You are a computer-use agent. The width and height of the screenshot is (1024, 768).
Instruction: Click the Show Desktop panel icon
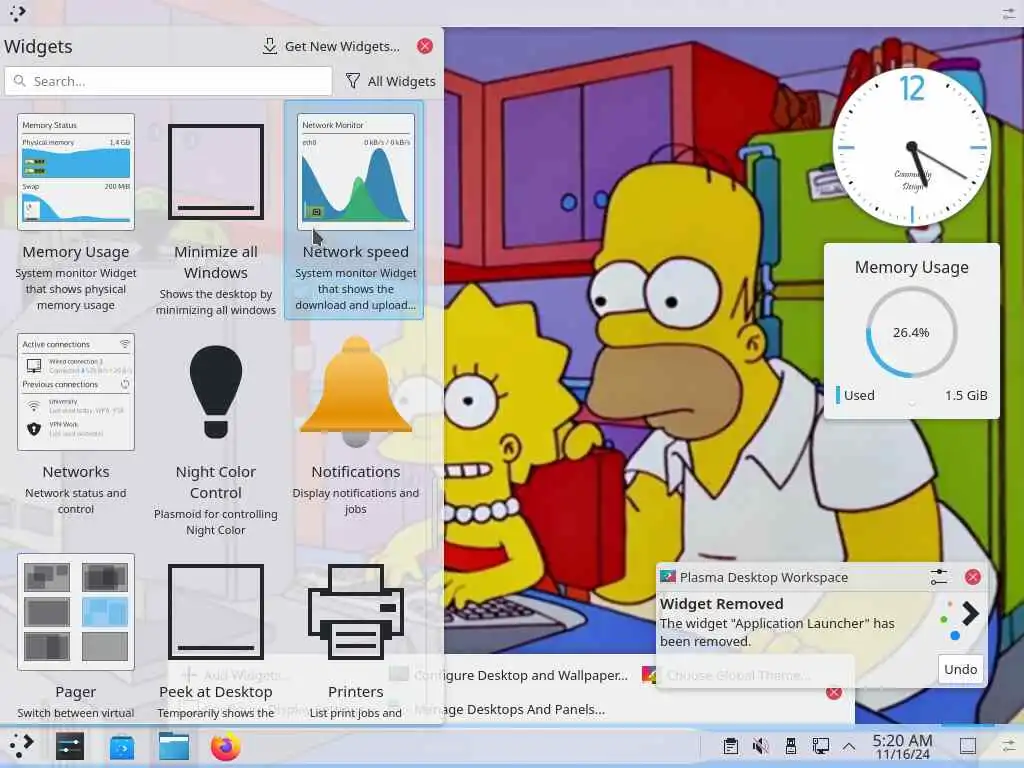pyautogui.click(x=968, y=746)
